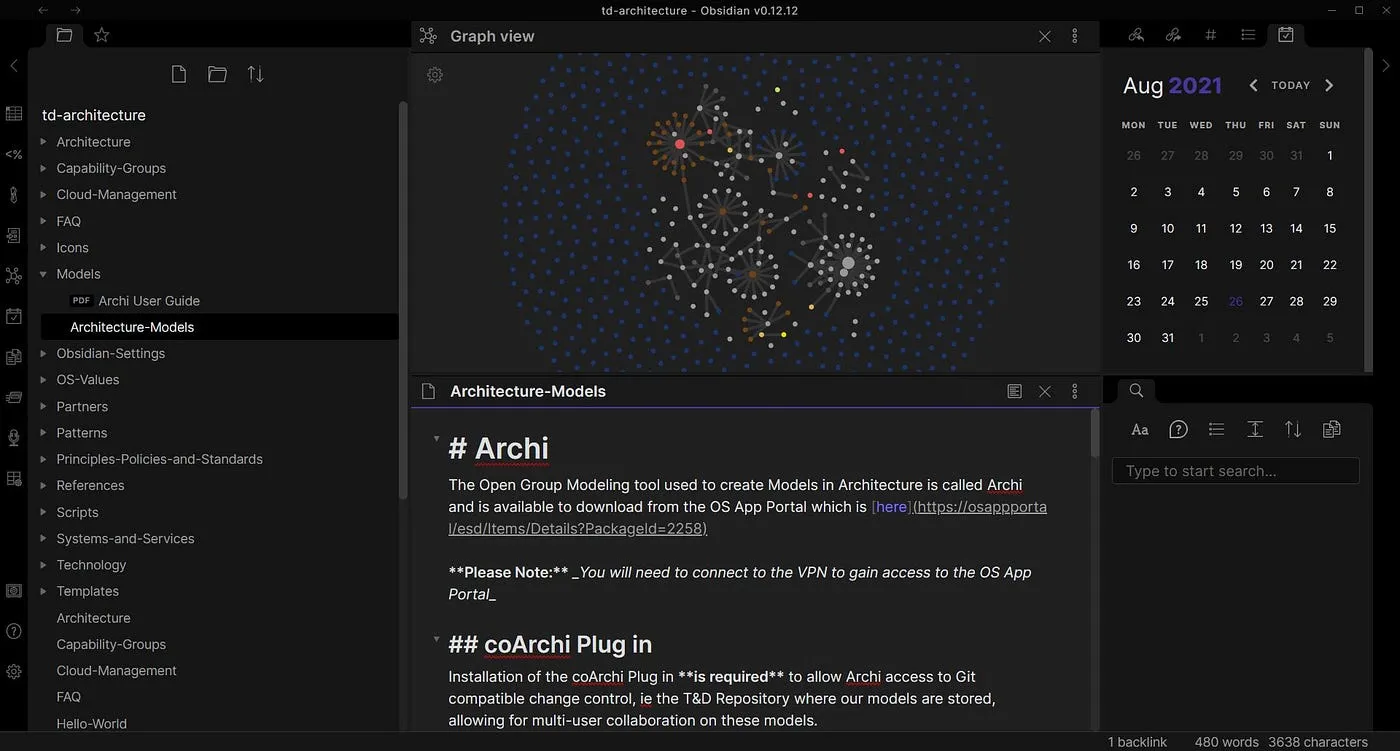1400x751 pixels.
Task: Open the Archi User Guide PDF
Action: [x=148, y=301]
